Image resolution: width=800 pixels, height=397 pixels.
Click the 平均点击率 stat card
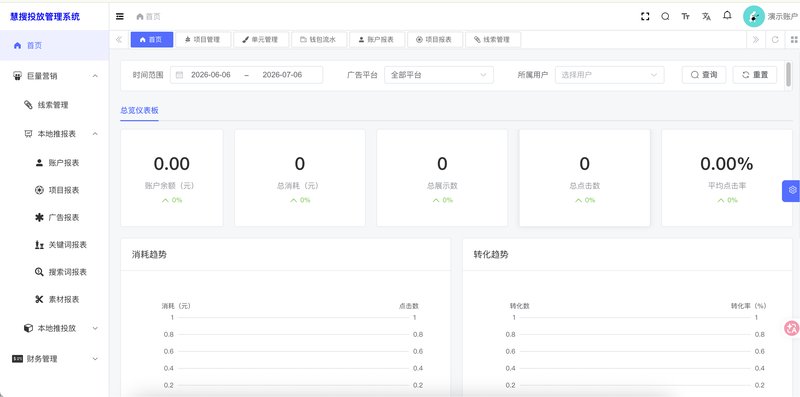[x=727, y=178]
